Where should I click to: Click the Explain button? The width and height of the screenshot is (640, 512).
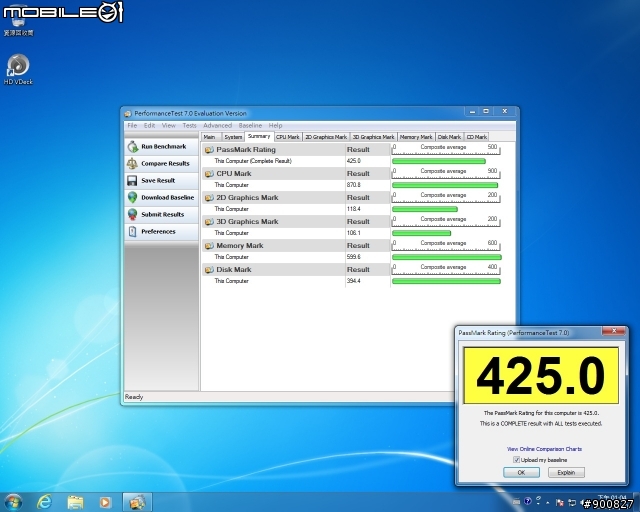(x=566, y=472)
